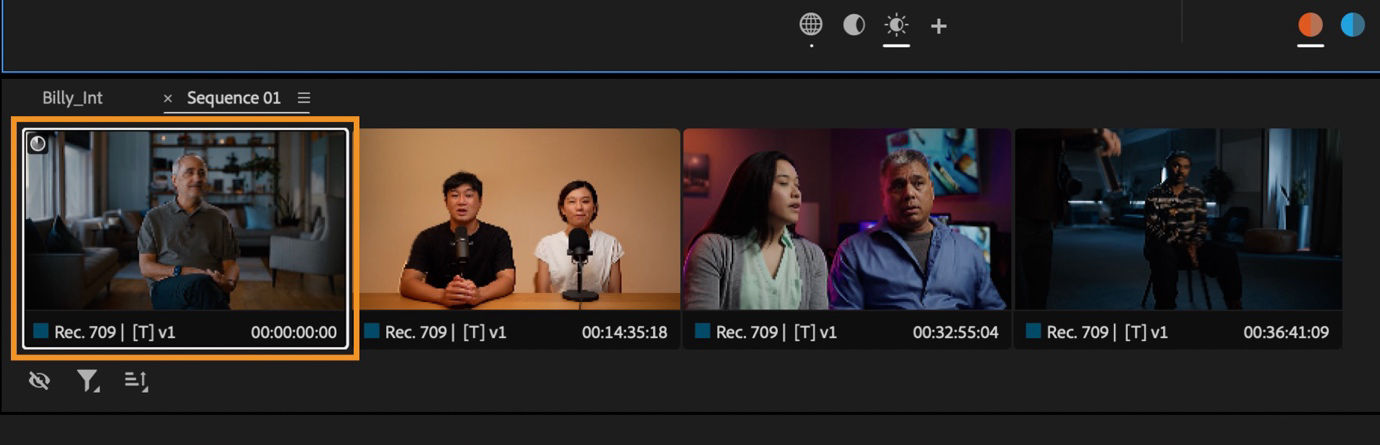
Task: Click timecode 00:32:55:04 text
Action: click(x=956, y=332)
